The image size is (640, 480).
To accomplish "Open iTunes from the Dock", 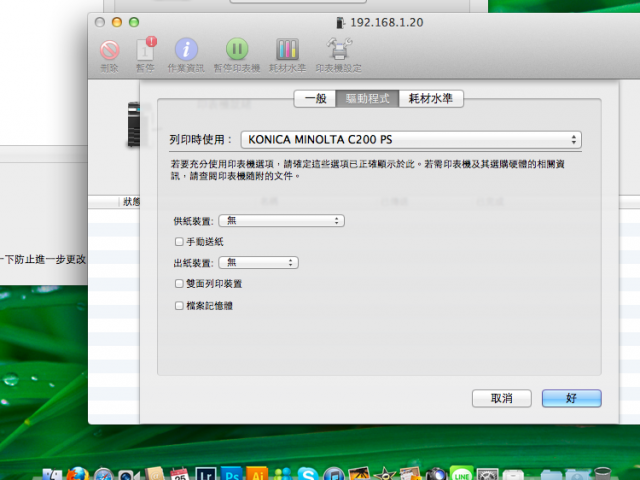I will pos(334,474).
